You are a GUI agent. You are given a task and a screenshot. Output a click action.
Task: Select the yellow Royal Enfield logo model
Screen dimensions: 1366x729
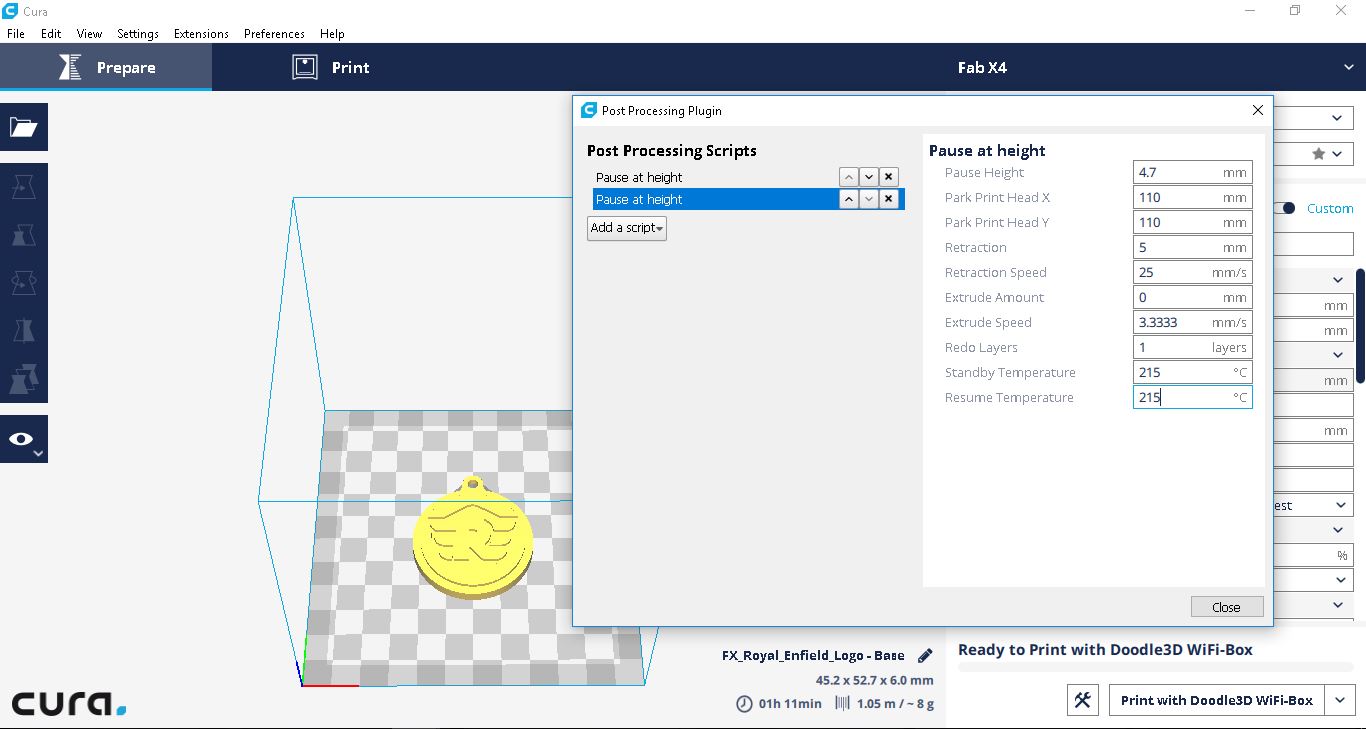coord(473,540)
